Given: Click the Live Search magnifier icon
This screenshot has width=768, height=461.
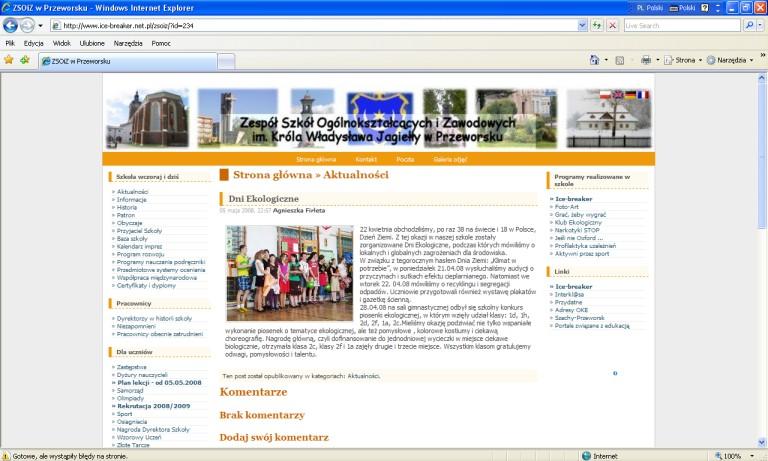Looking at the screenshot, I should pos(748,25).
